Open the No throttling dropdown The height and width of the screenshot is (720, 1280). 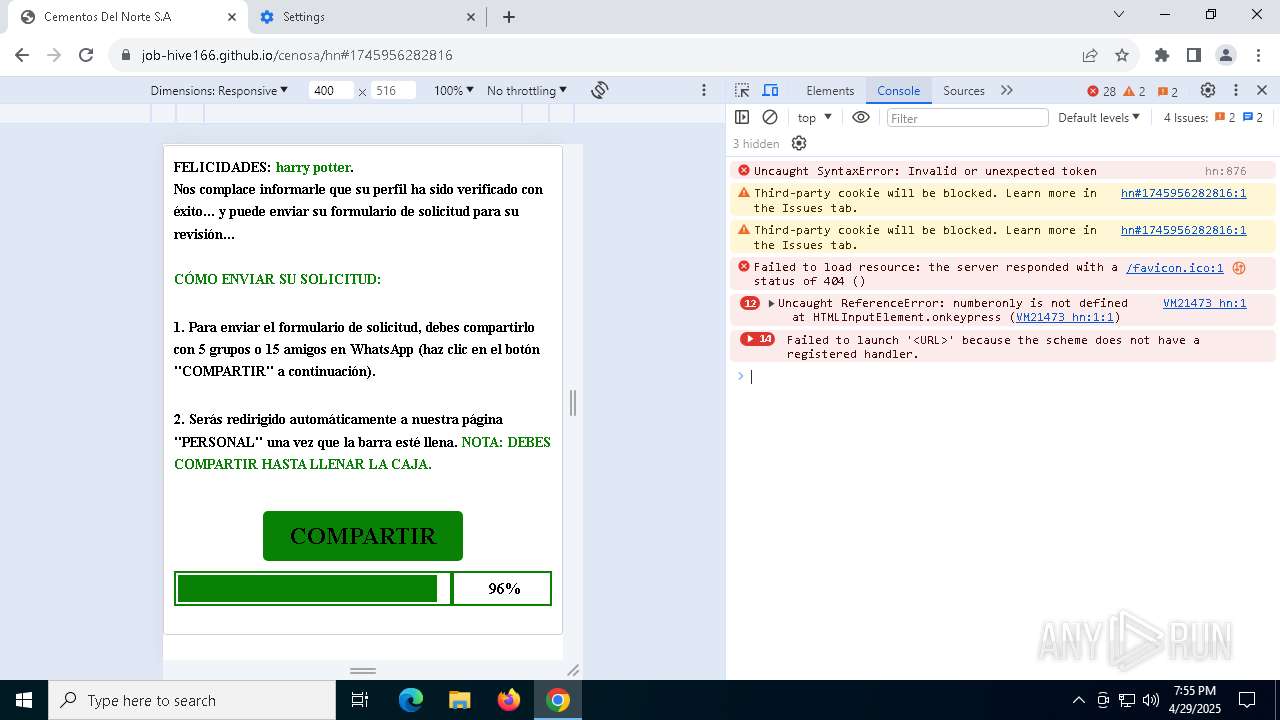[x=526, y=90]
